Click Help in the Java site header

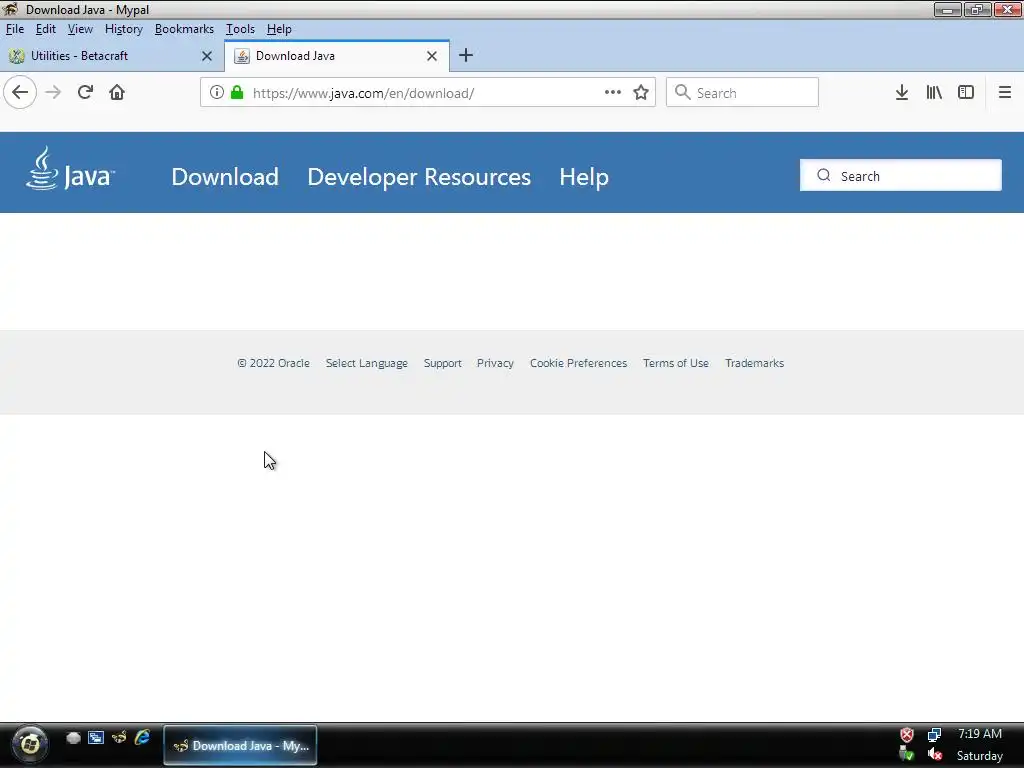tap(584, 176)
